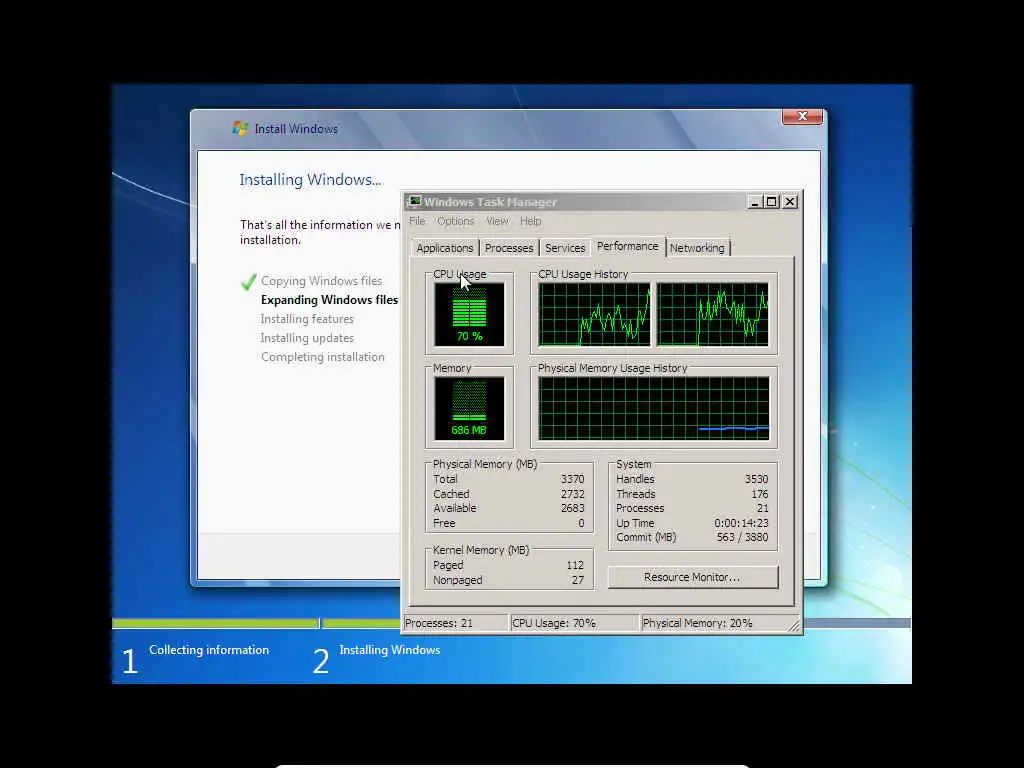Click the green progress bar above Collecting information

click(x=216, y=623)
